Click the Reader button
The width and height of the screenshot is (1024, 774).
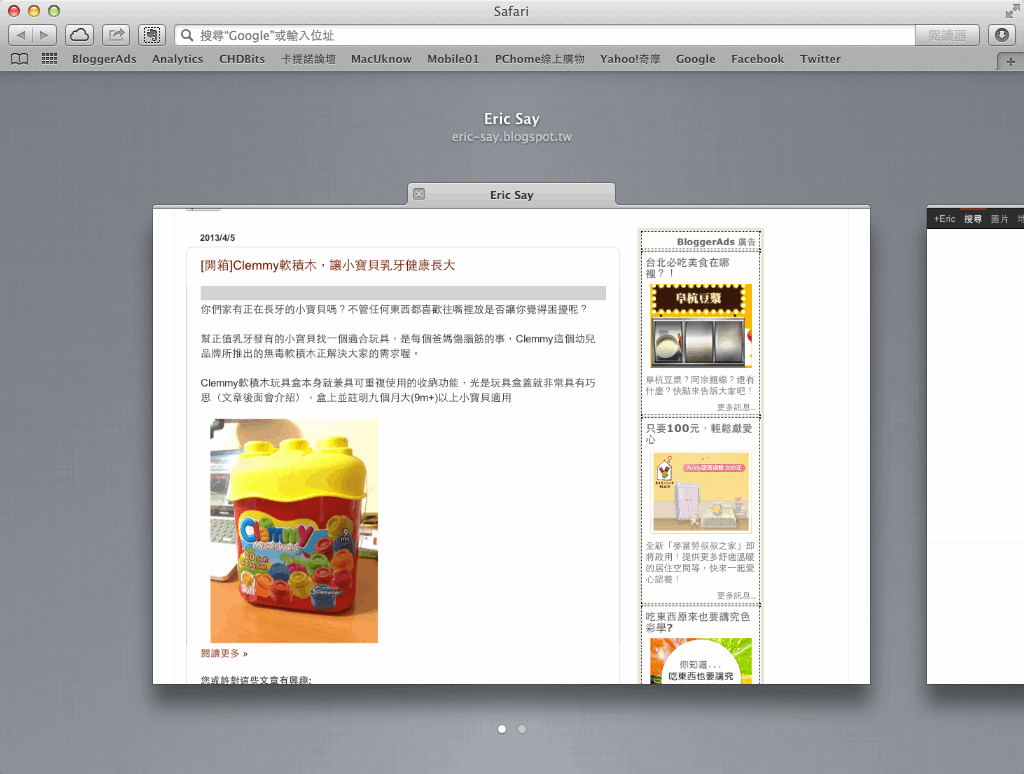tap(947, 35)
